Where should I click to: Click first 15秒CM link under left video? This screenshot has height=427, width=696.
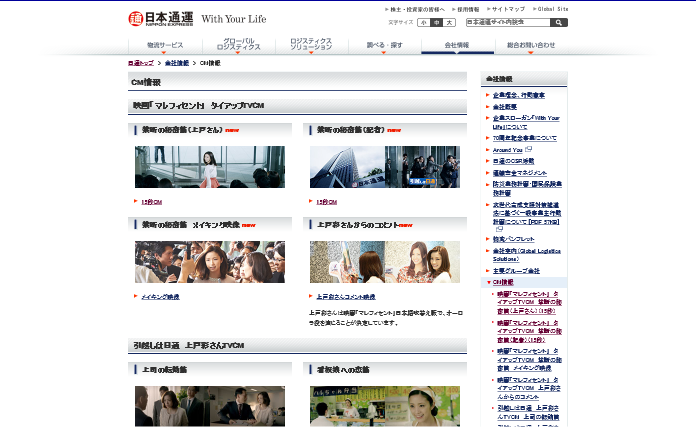[151, 202]
